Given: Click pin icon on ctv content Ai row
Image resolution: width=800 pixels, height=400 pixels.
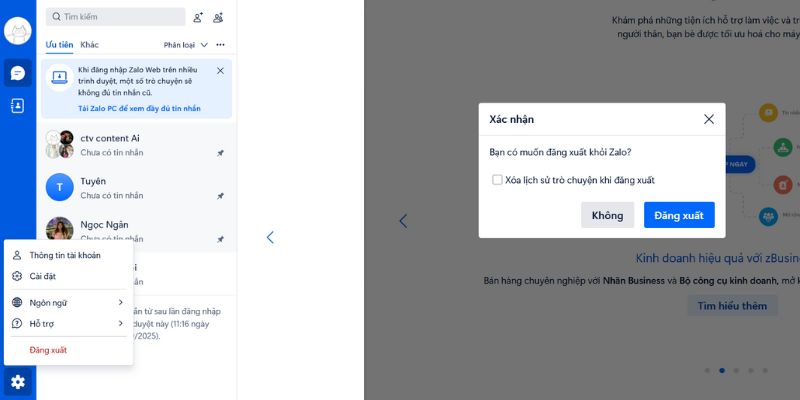Looking at the screenshot, I should click(x=220, y=153).
